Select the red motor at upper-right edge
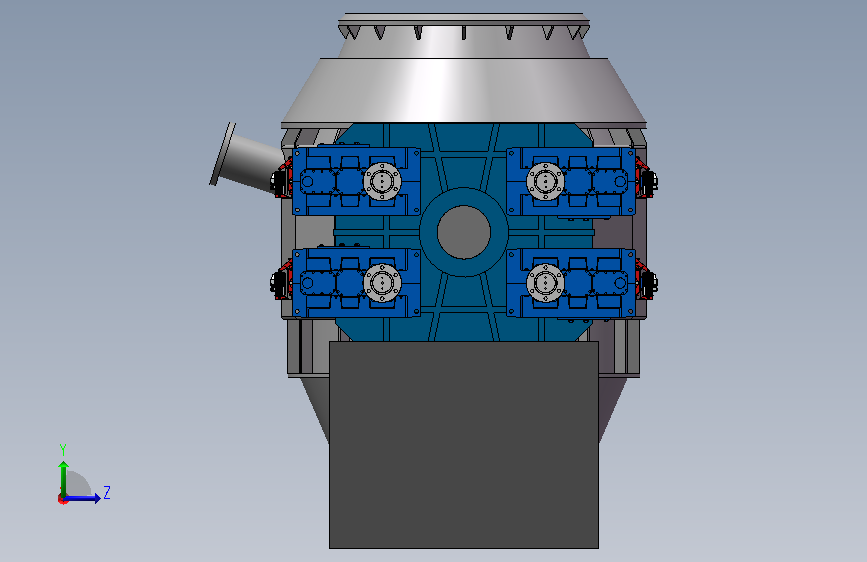This screenshot has width=867, height=562. (645, 179)
